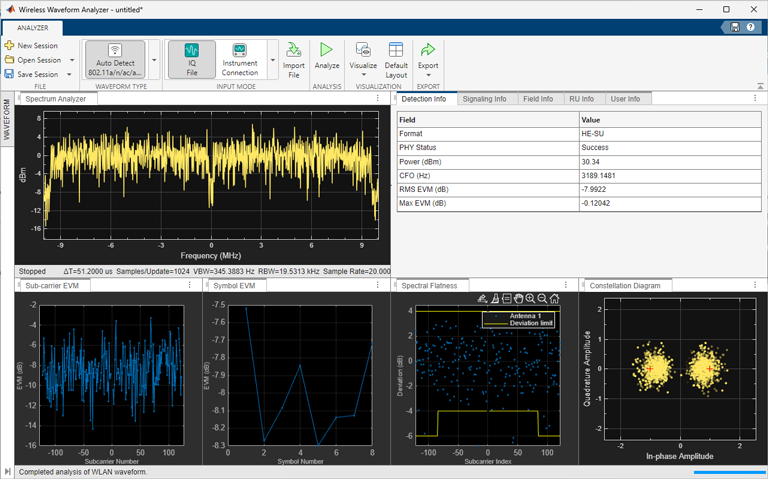This screenshot has height=479, width=768.
Task: Toggle Auto Detect waveform type
Action: [115, 59]
